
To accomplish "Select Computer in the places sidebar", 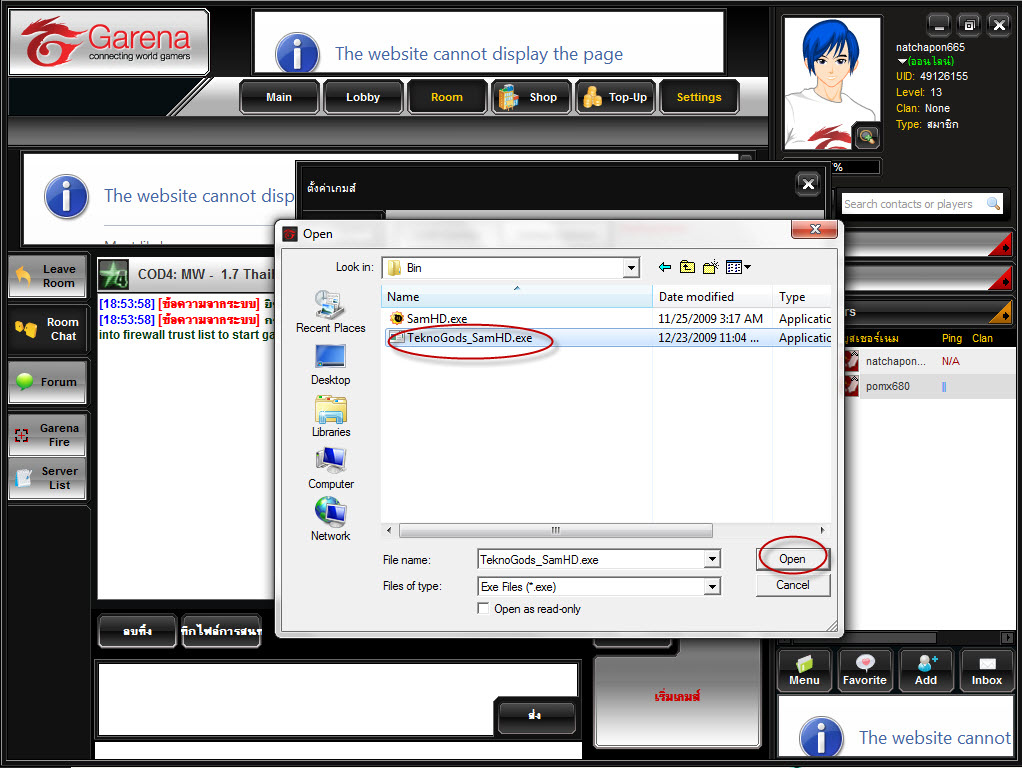I will point(330,469).
